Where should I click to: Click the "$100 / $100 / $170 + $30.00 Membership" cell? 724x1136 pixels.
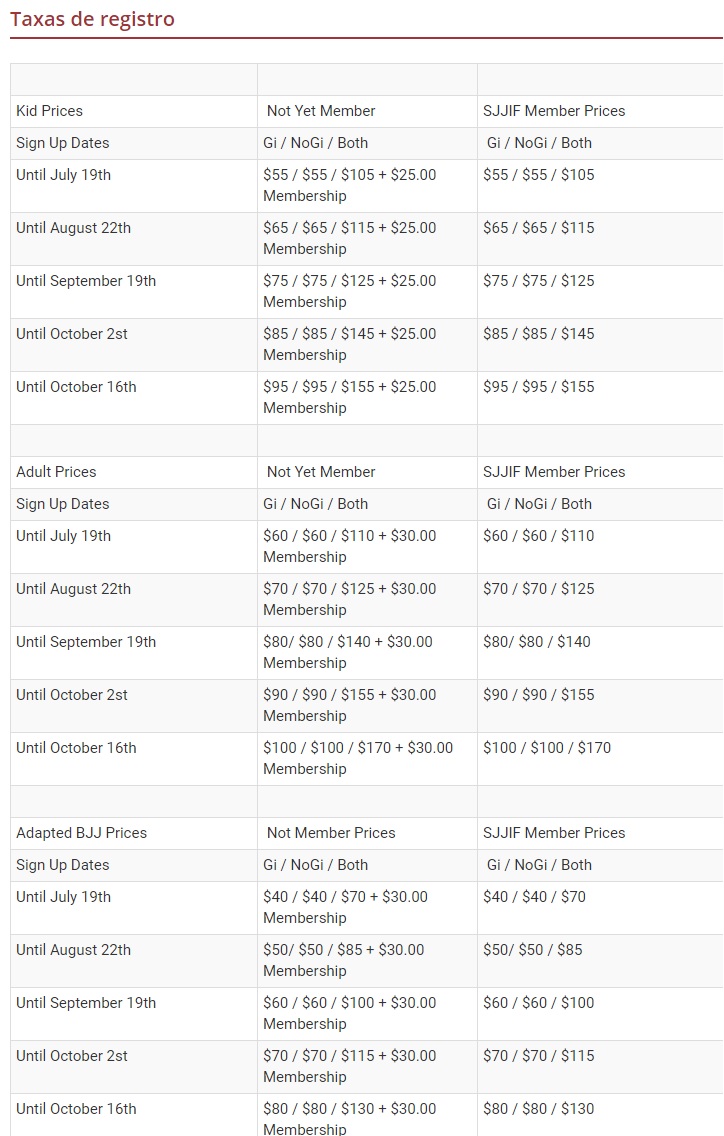[358, 758]
